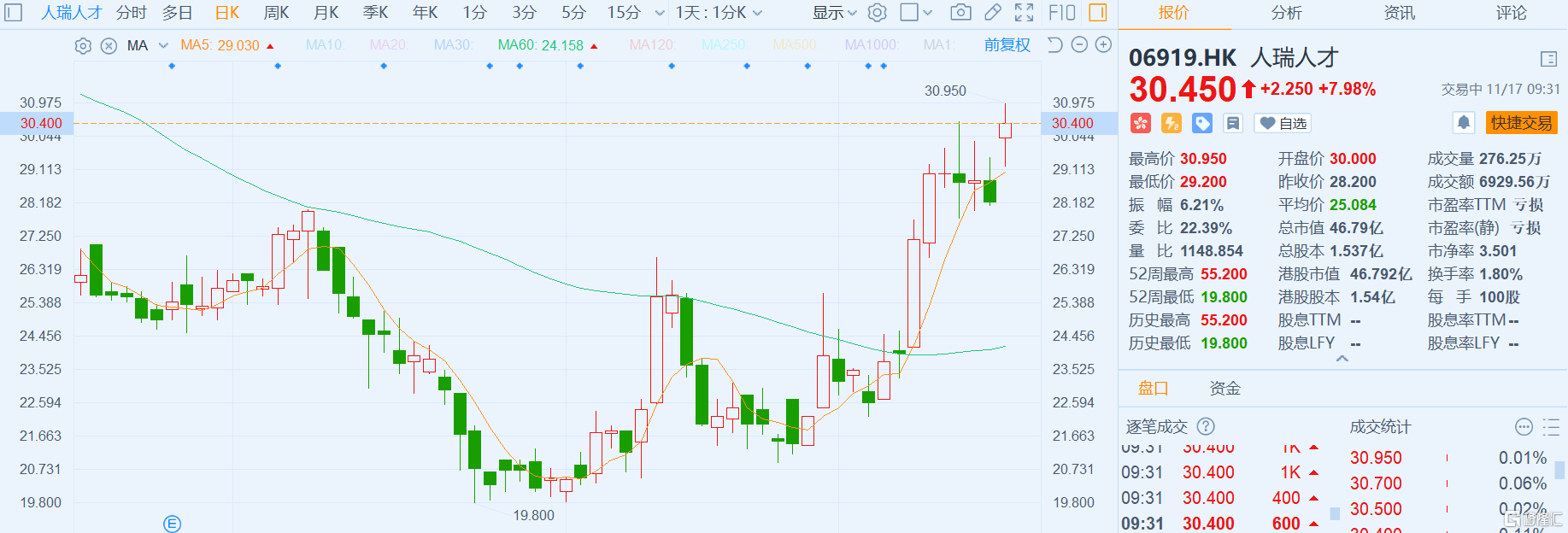Screen dimensions: 1568x533
Task: Open the 显示 display dropdown
Action: (834, 13)
